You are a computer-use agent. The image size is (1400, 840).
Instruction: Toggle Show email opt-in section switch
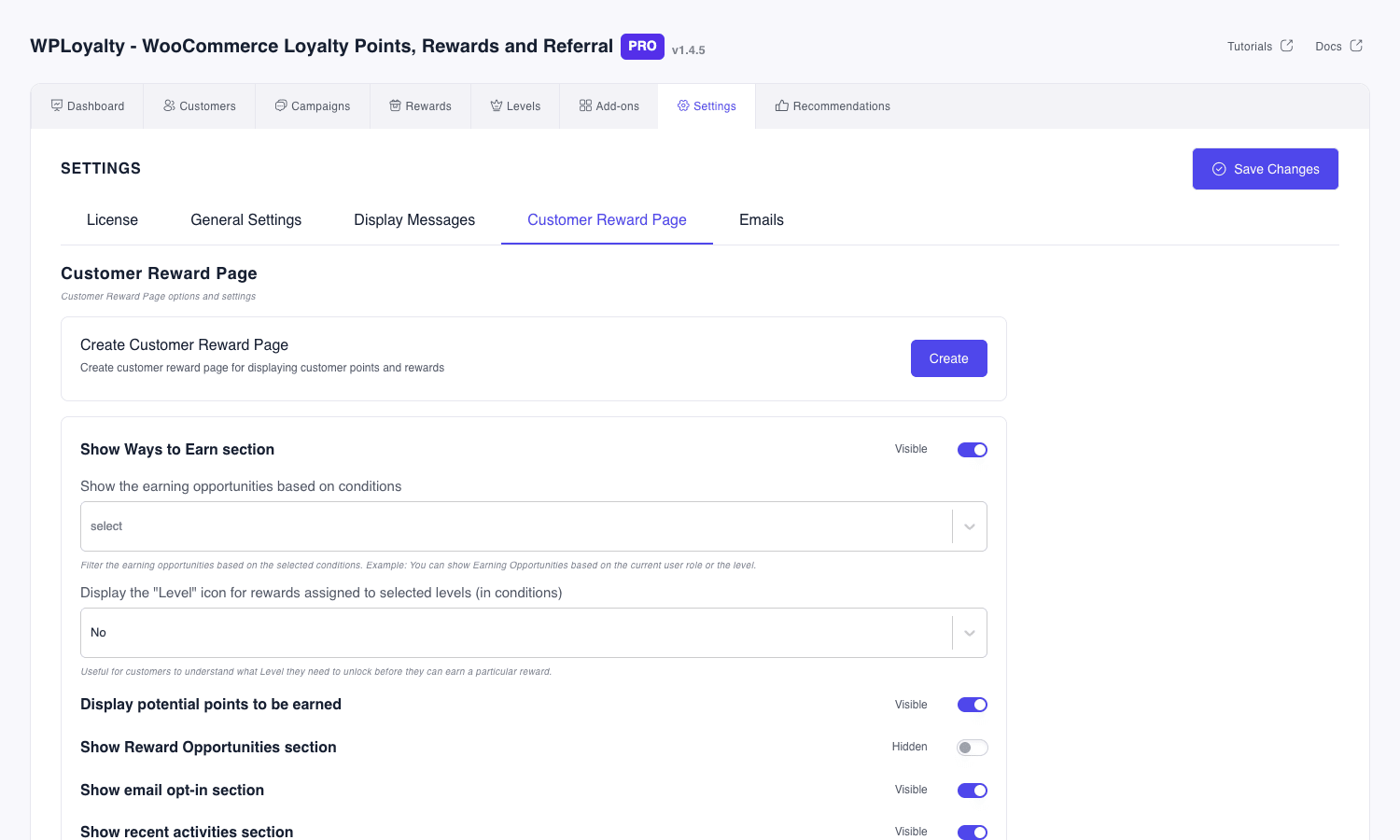coord(973,791)
